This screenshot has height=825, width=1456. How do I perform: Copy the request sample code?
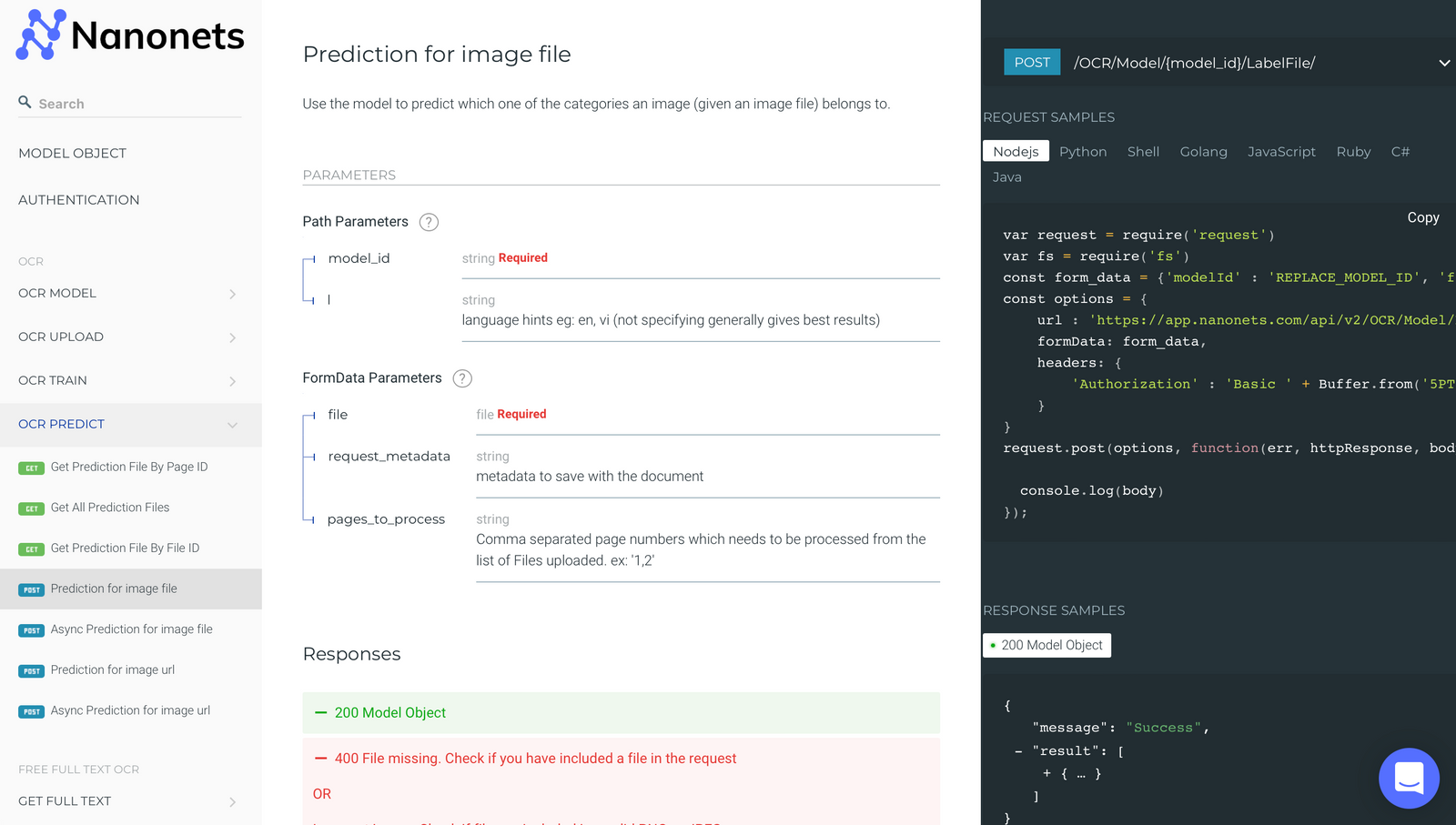coord(1422,217)
